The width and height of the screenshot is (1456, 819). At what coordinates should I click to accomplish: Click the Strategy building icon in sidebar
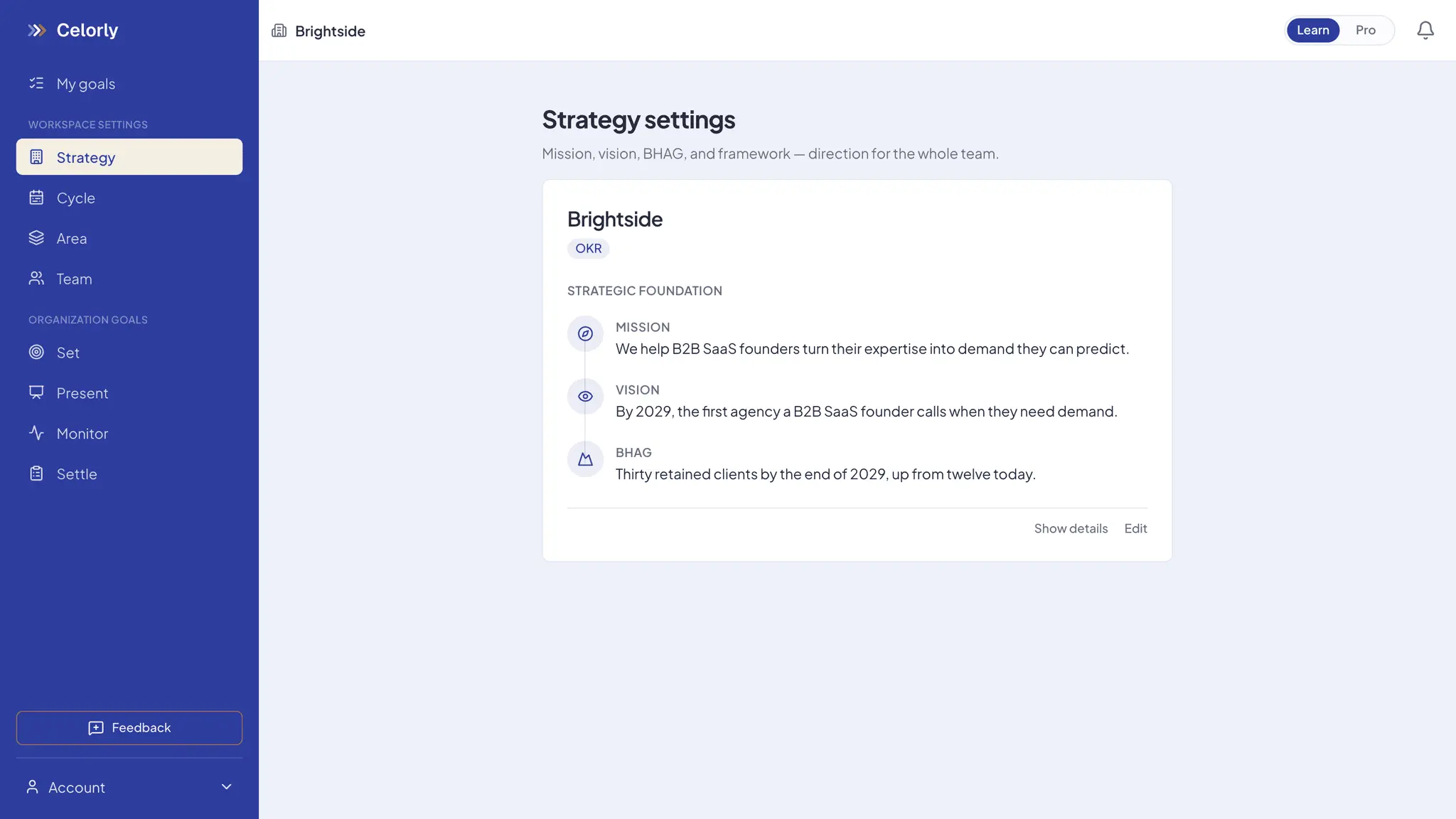click(x=36, y=157)
